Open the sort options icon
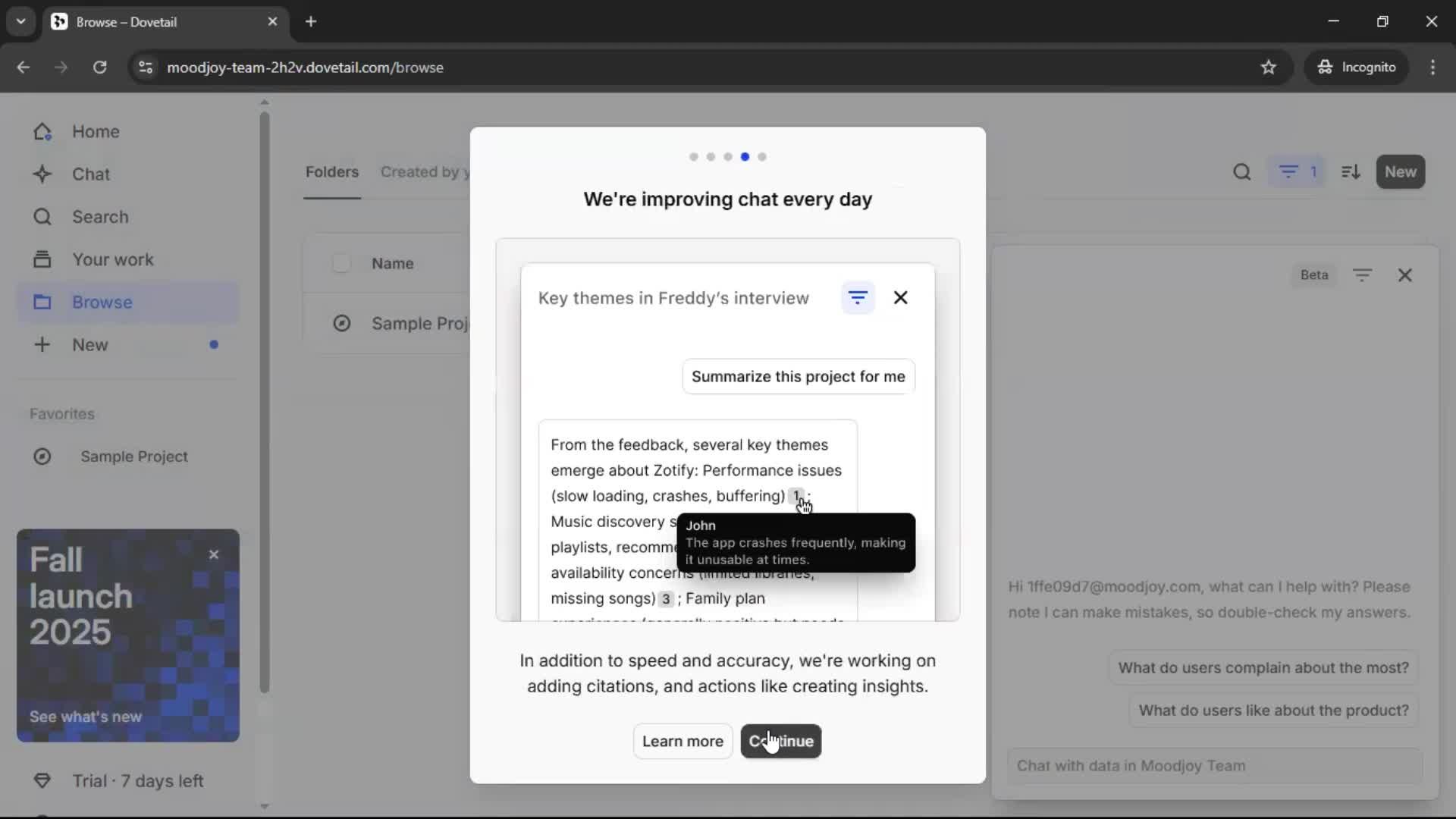 coord(1351,172)
